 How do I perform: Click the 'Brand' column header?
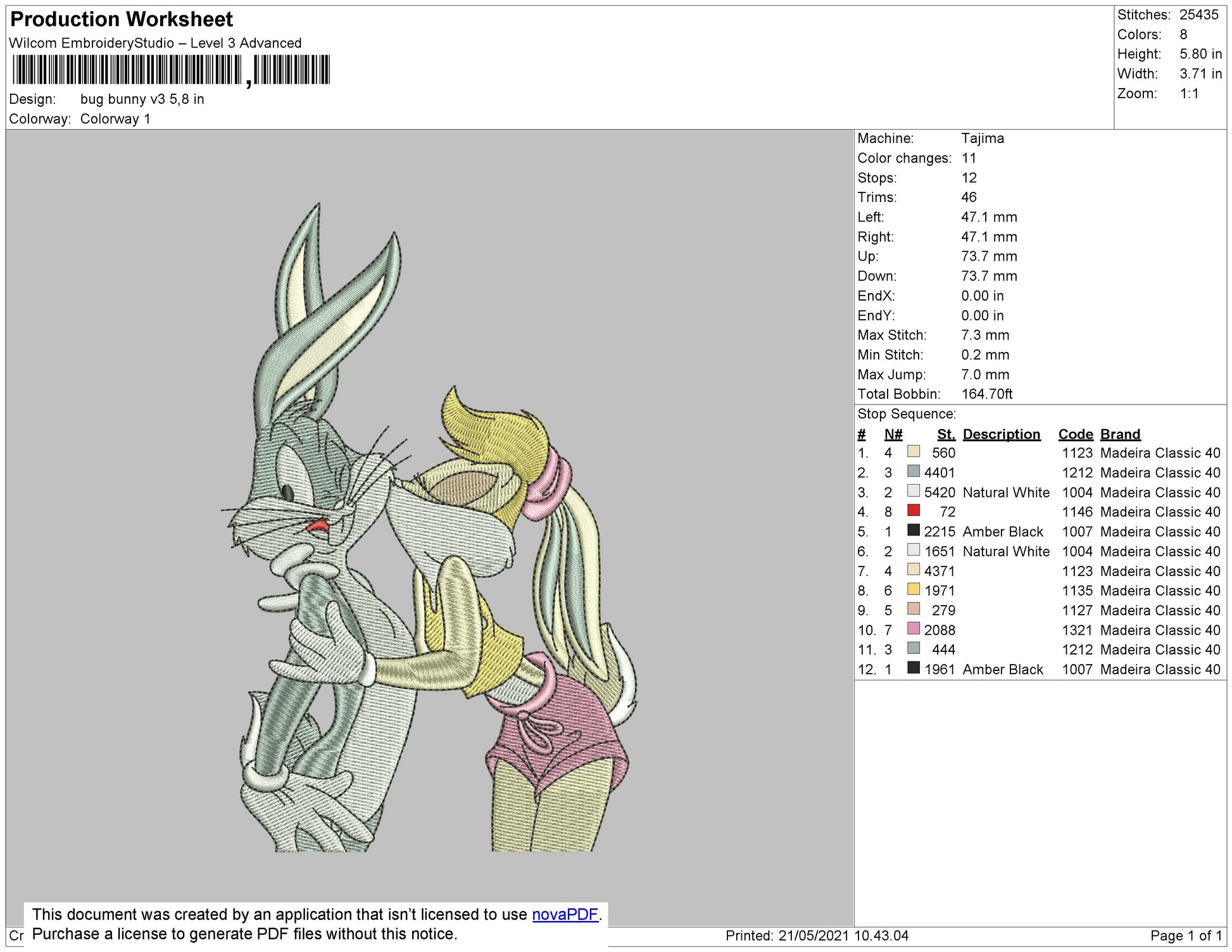click(1120, 434)
